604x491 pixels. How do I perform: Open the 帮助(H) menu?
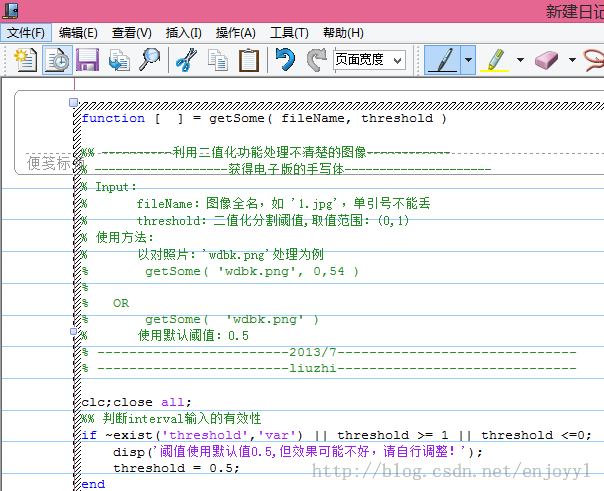pyautogui.click(x=343, y=33)
